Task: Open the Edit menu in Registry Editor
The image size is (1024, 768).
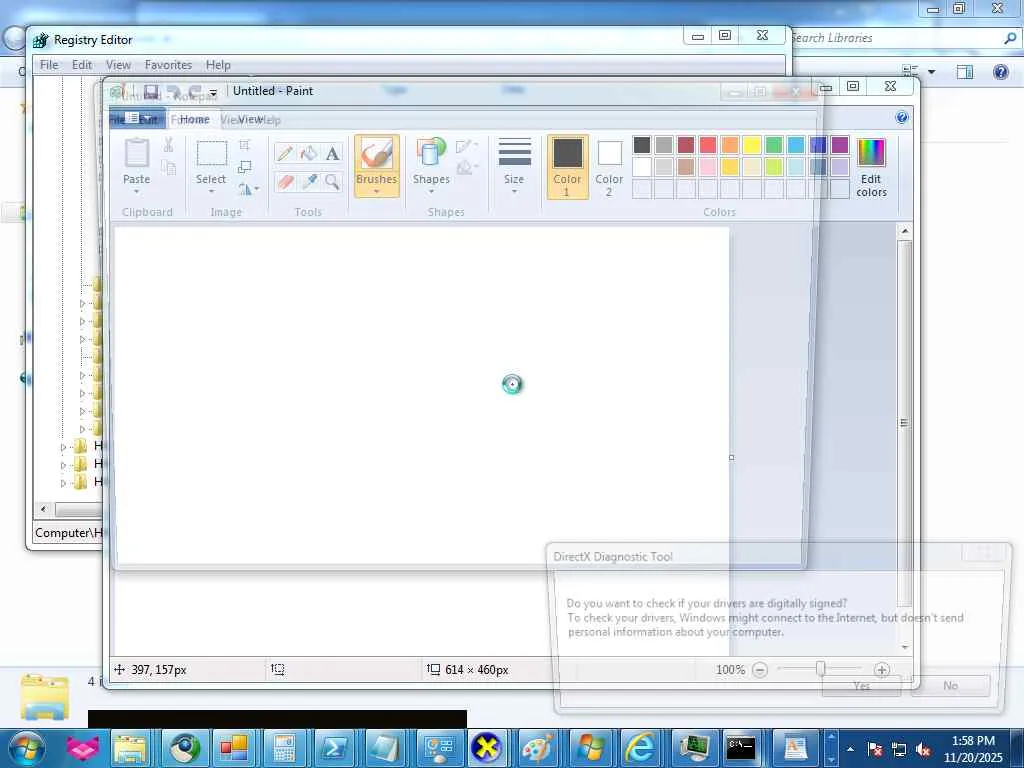Action: pos(82,65)
